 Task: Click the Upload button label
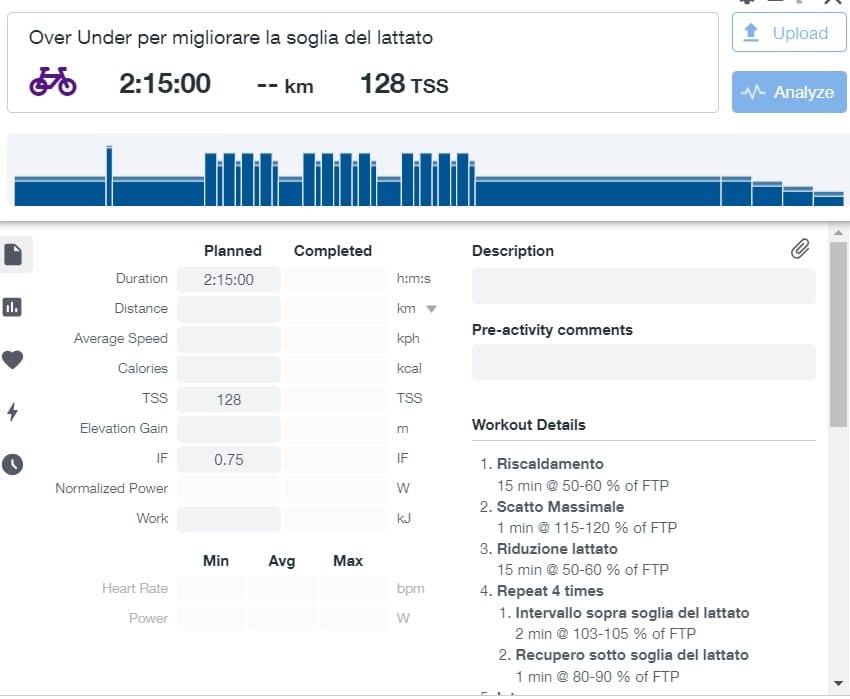pyautogui.click(x=800, y=33)
